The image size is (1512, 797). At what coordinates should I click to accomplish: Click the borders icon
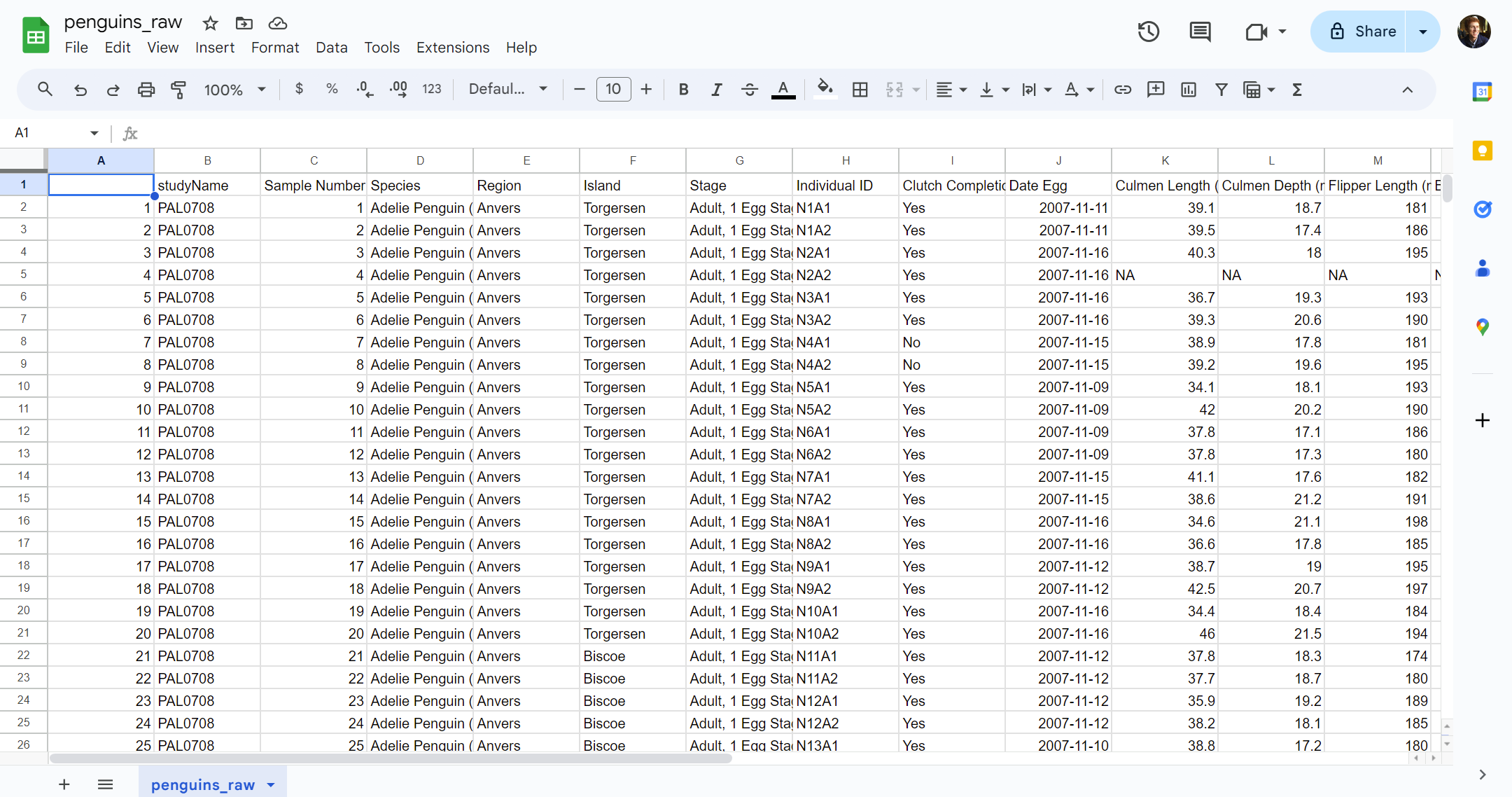860,90
